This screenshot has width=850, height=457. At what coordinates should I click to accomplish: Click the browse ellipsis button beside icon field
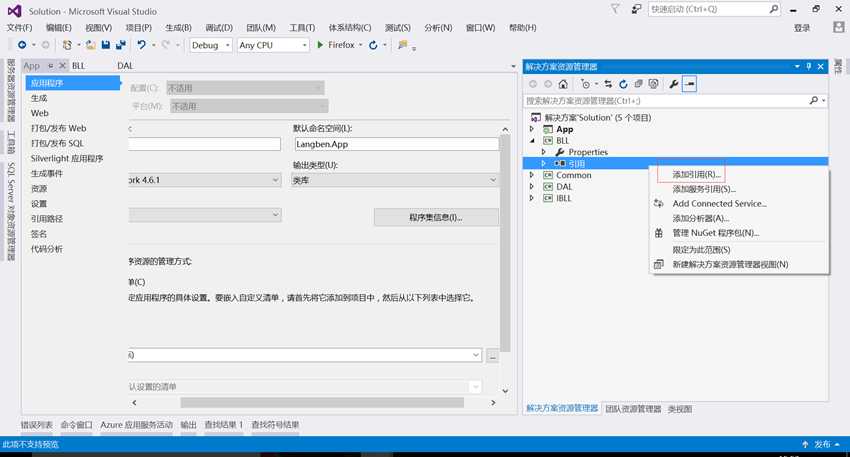pos(492,356)
